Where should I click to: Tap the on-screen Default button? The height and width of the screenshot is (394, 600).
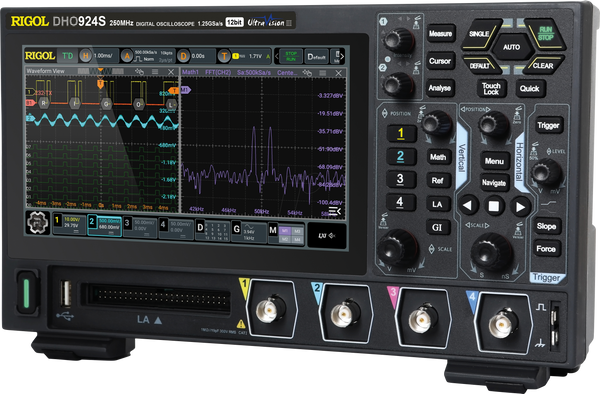point(316,57)
